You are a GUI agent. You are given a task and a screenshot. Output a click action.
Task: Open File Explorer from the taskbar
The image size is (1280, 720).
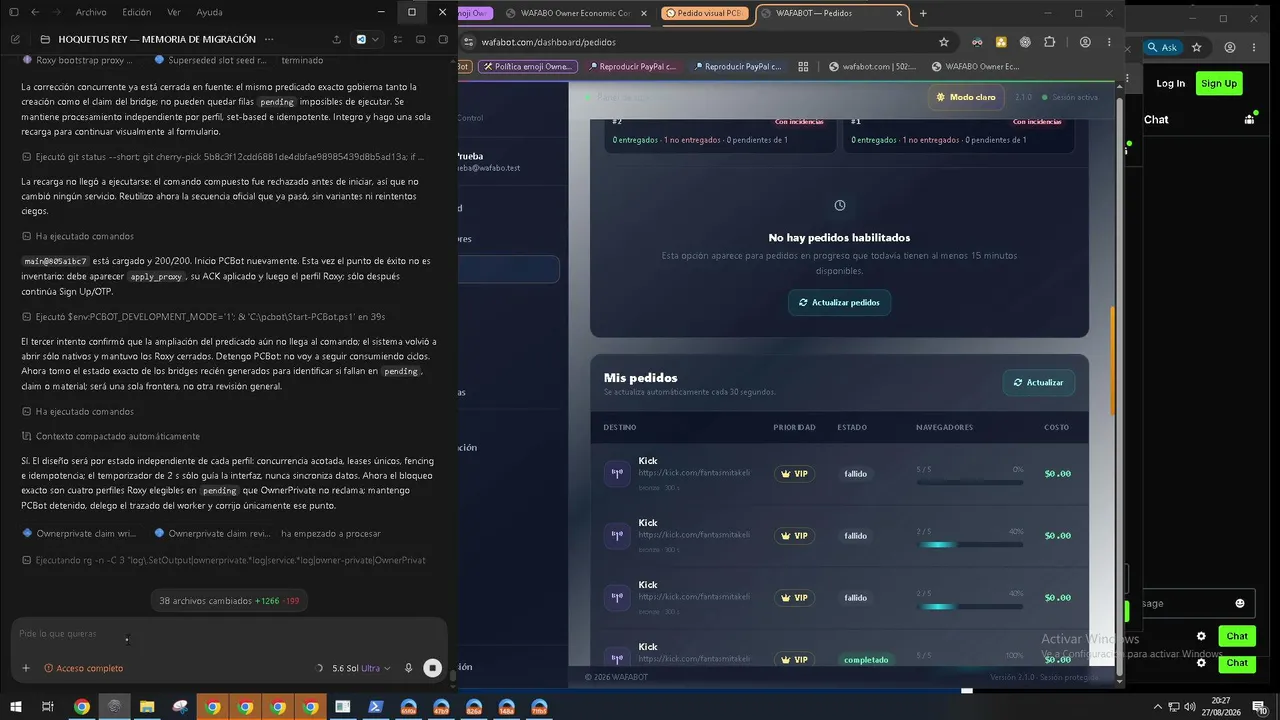click(147, 706)
